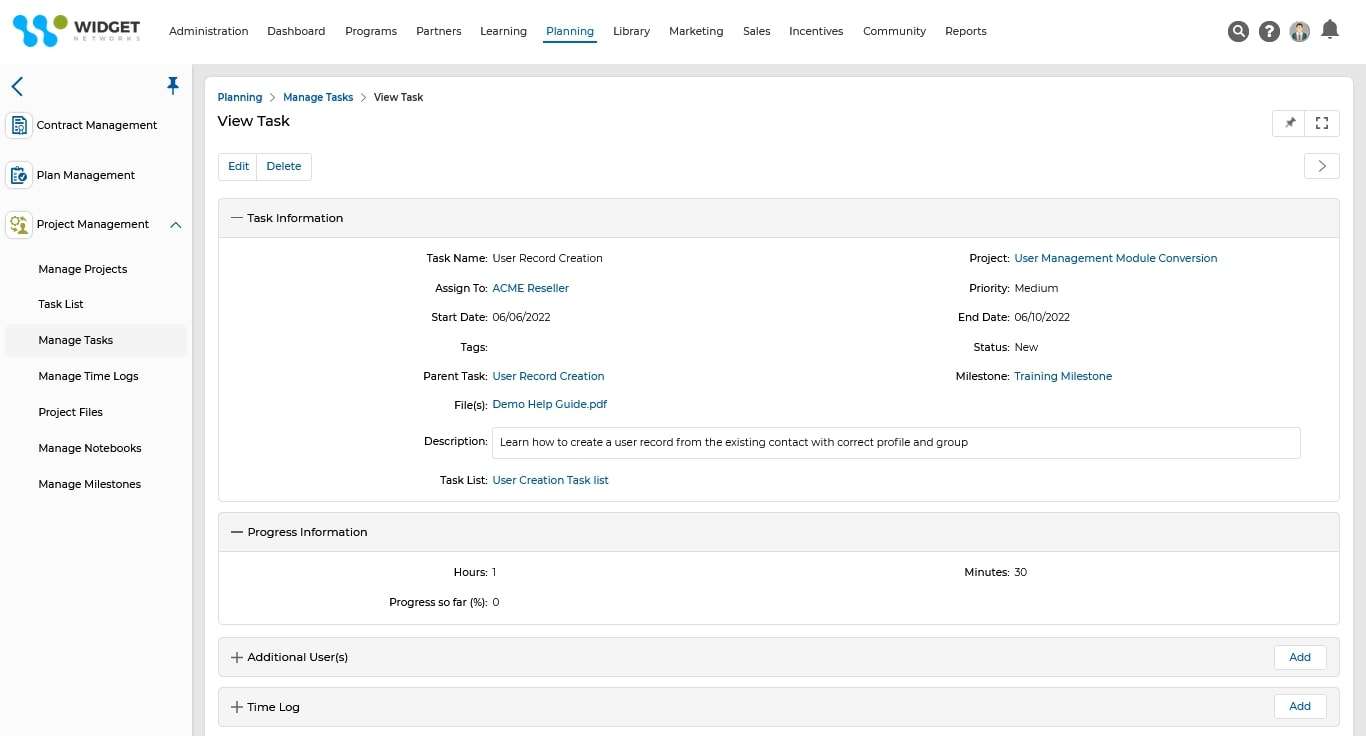The width and height of the screenshot is (1366, 736).
Task: Click the search magnifier icon
Action: click(1238, 32)
